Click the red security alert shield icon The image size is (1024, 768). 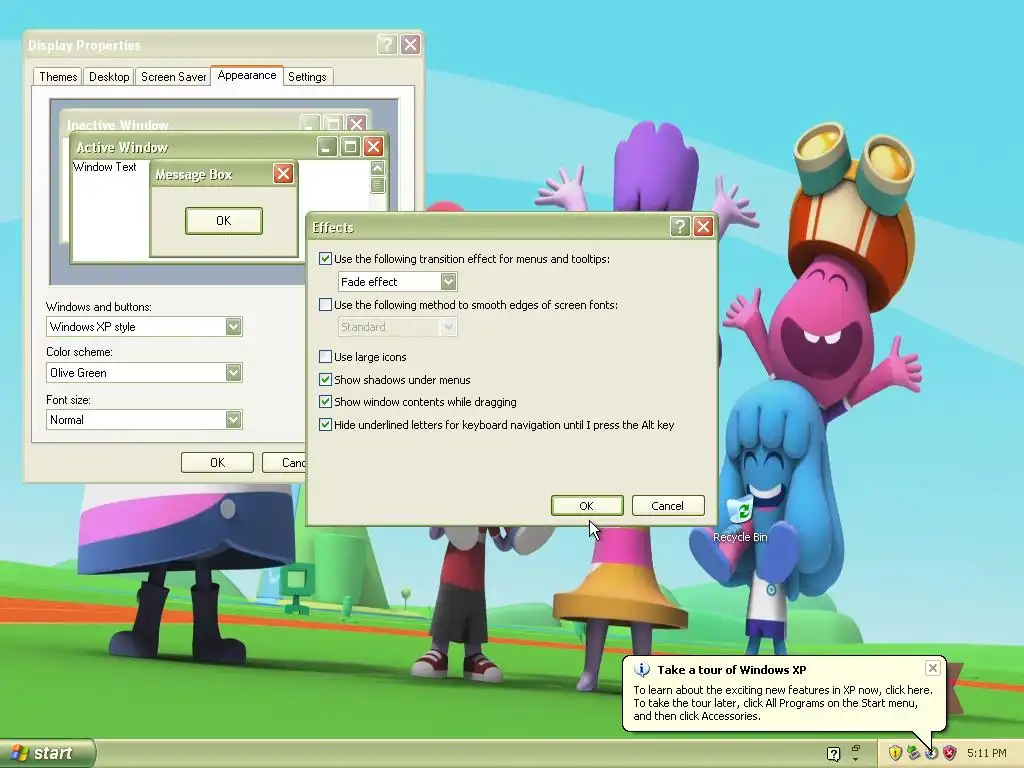click(x=949, y=753)
